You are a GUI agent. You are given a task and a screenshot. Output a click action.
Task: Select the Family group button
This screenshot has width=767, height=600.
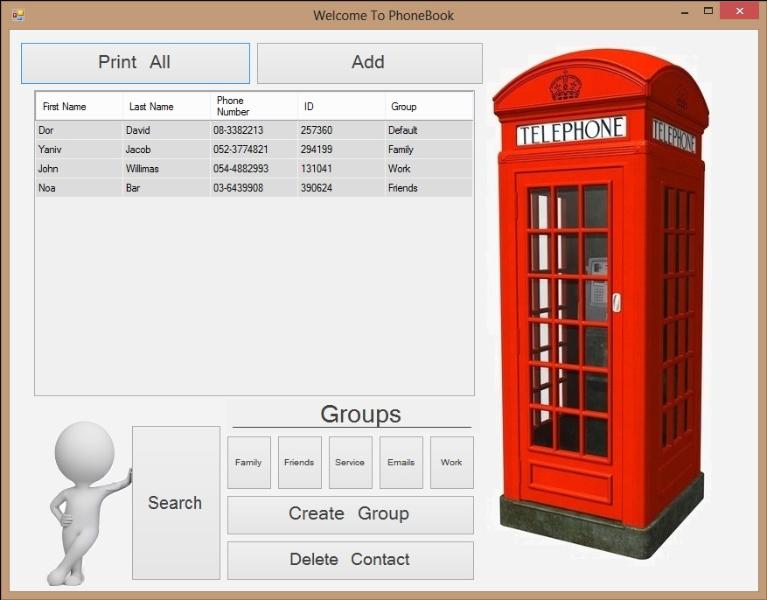(249, 462)
